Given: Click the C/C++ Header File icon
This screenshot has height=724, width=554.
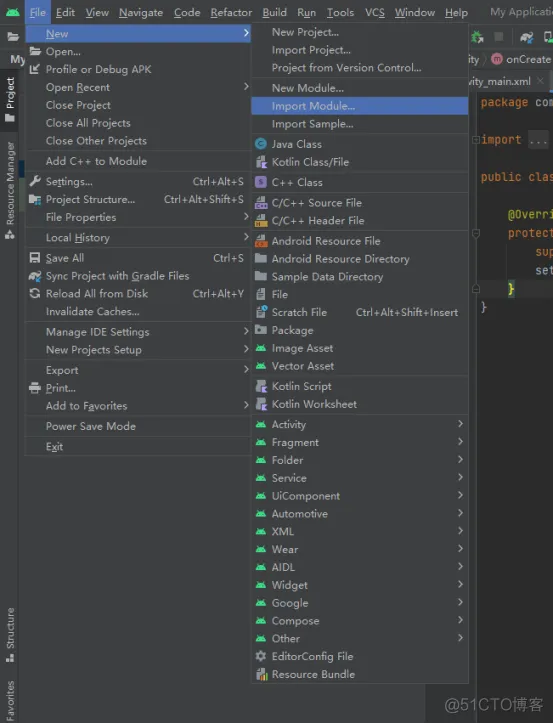Looking at the screenshot, I should point(261,221).
